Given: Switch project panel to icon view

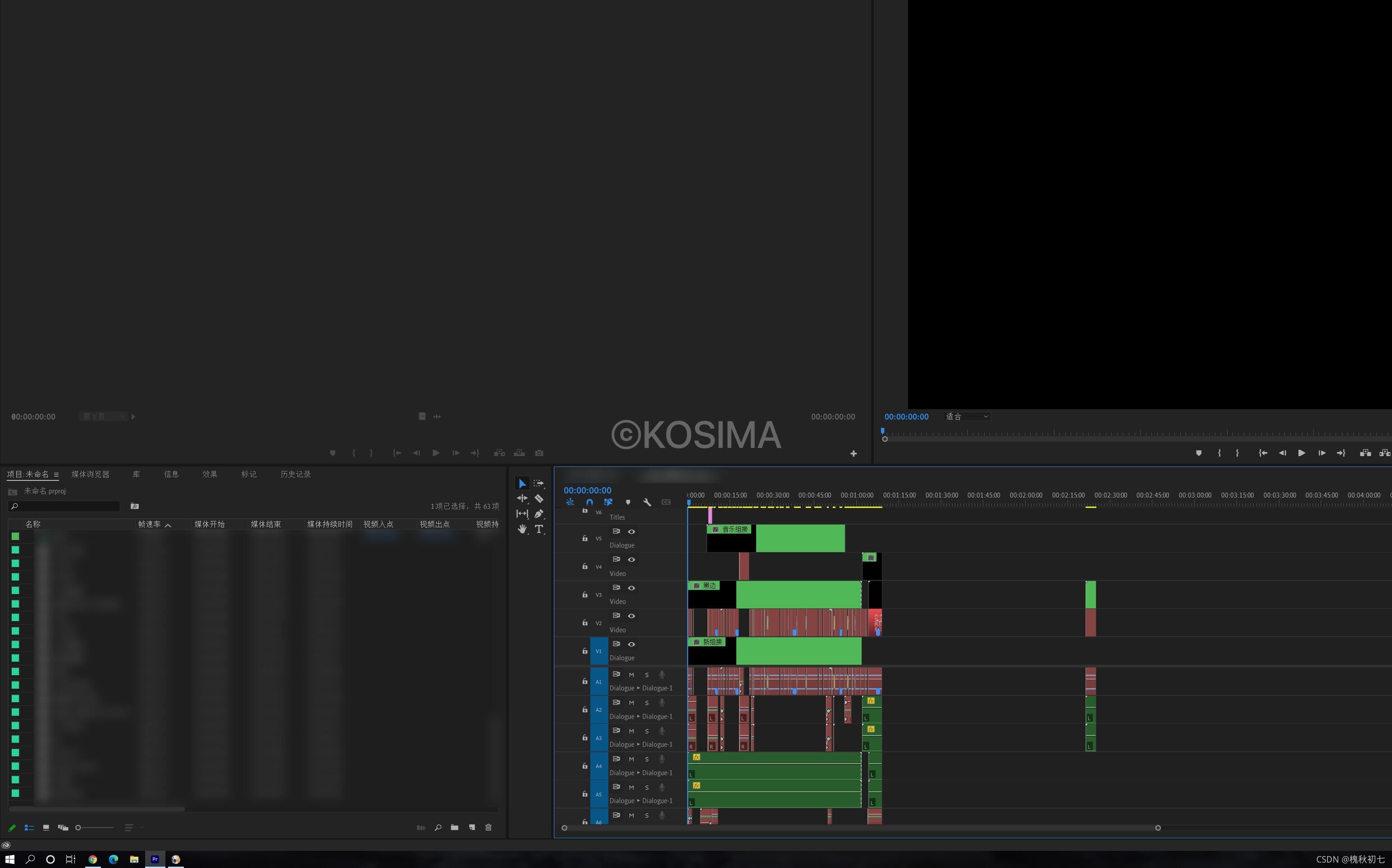Looking at the screenshot, I should [x=46, y=827].
